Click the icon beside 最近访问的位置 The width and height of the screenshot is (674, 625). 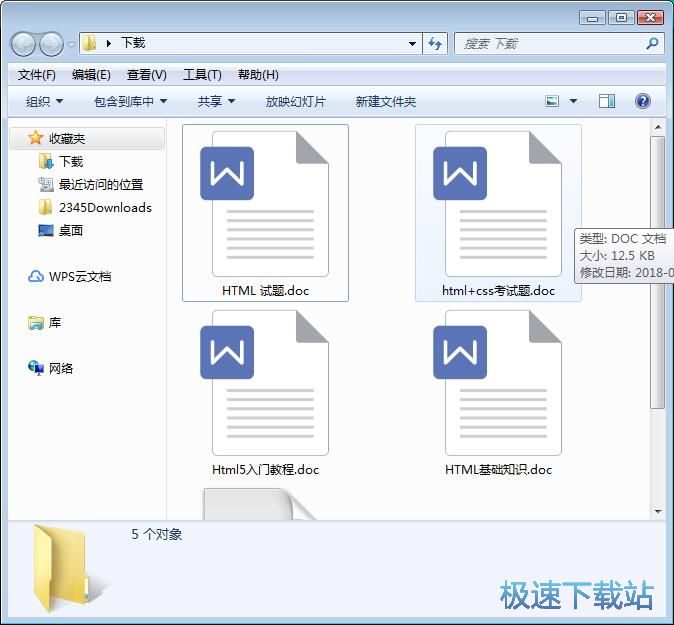[x=46, y=184]
